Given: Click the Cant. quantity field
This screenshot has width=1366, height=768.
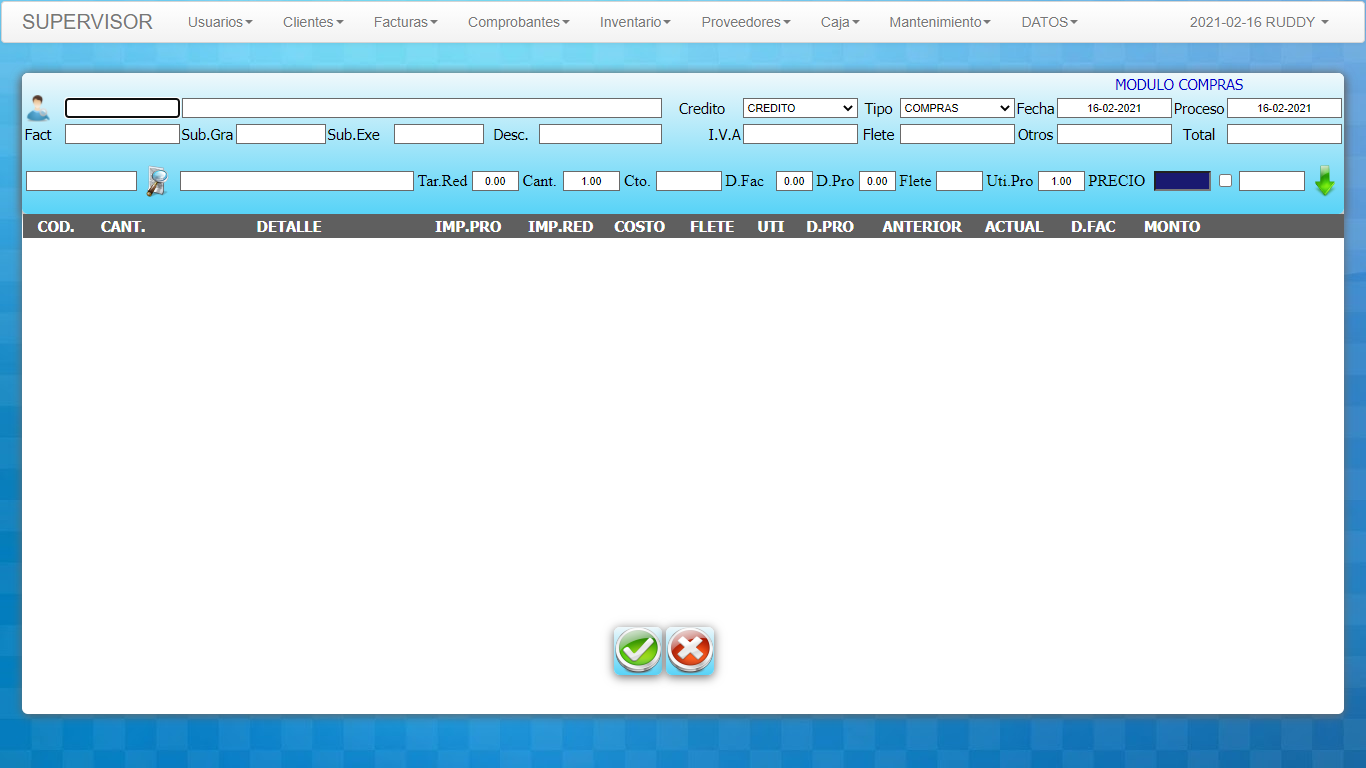Looking at the screenshot, I should click(591, 181).
